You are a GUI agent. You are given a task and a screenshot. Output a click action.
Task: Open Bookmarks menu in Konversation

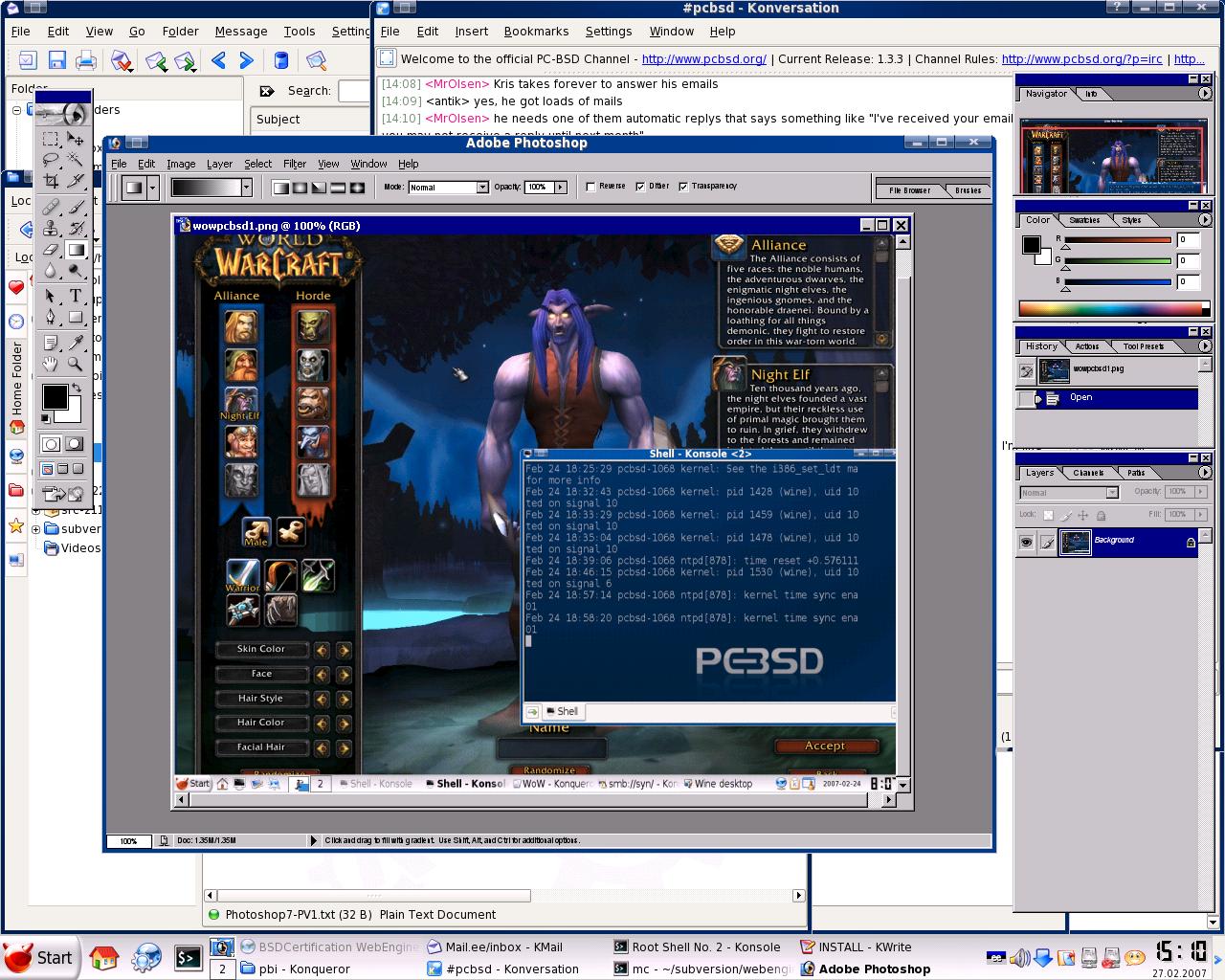coord(536,32)
